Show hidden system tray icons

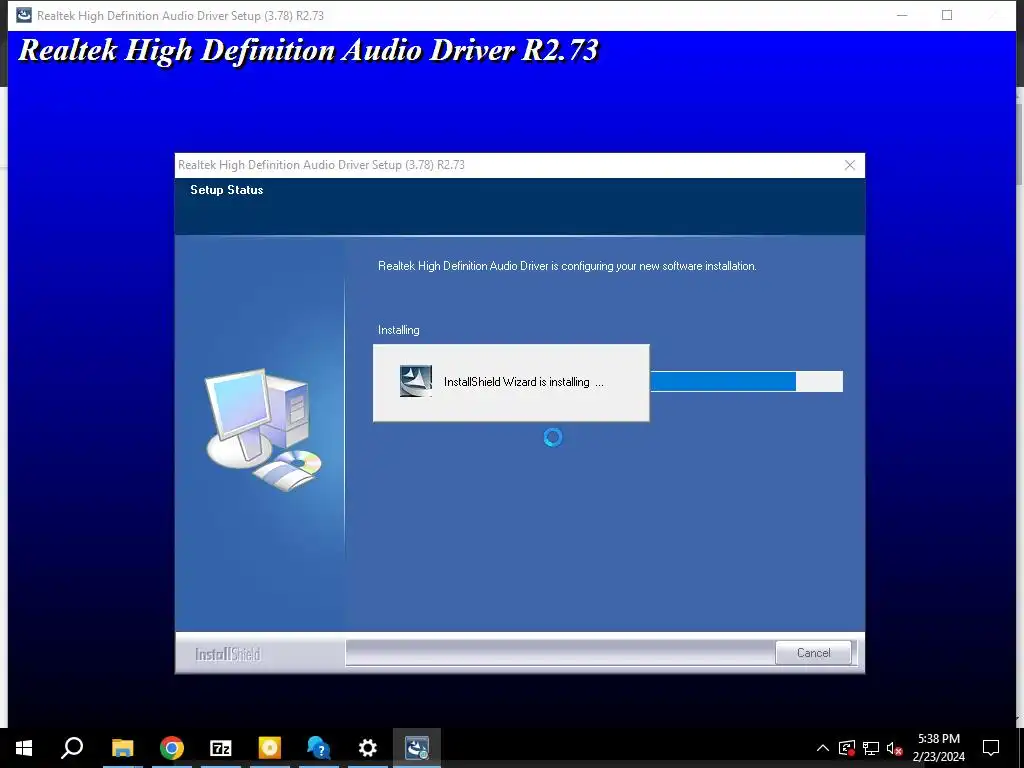coord(823,748)
